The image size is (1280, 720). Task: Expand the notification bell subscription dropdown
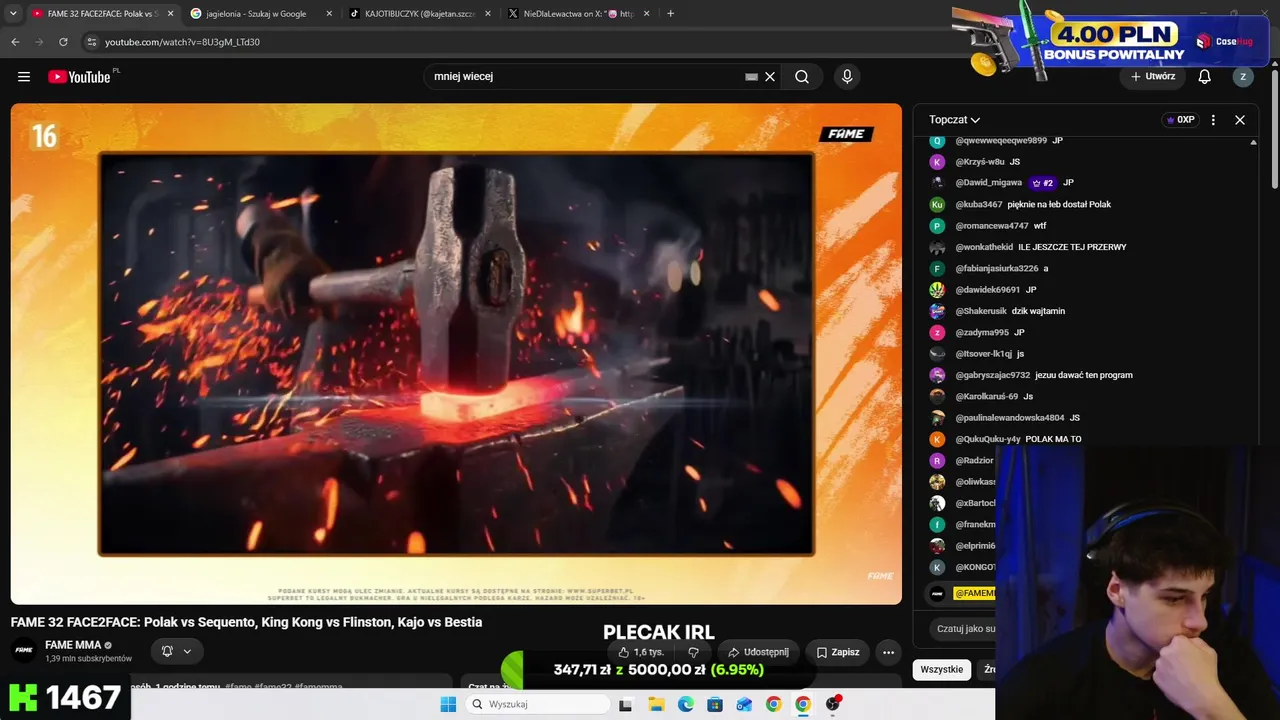coord(176,651)
